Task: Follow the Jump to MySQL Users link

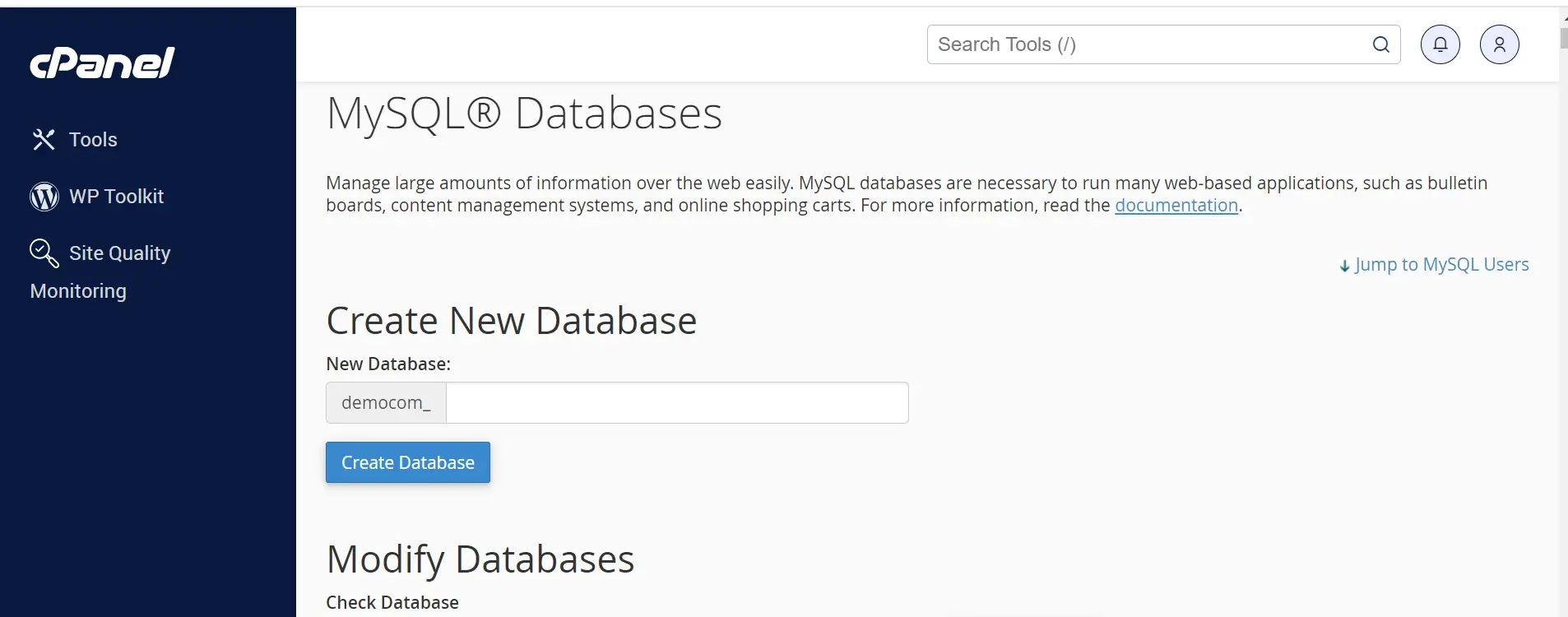Action: click(1441, 265)
